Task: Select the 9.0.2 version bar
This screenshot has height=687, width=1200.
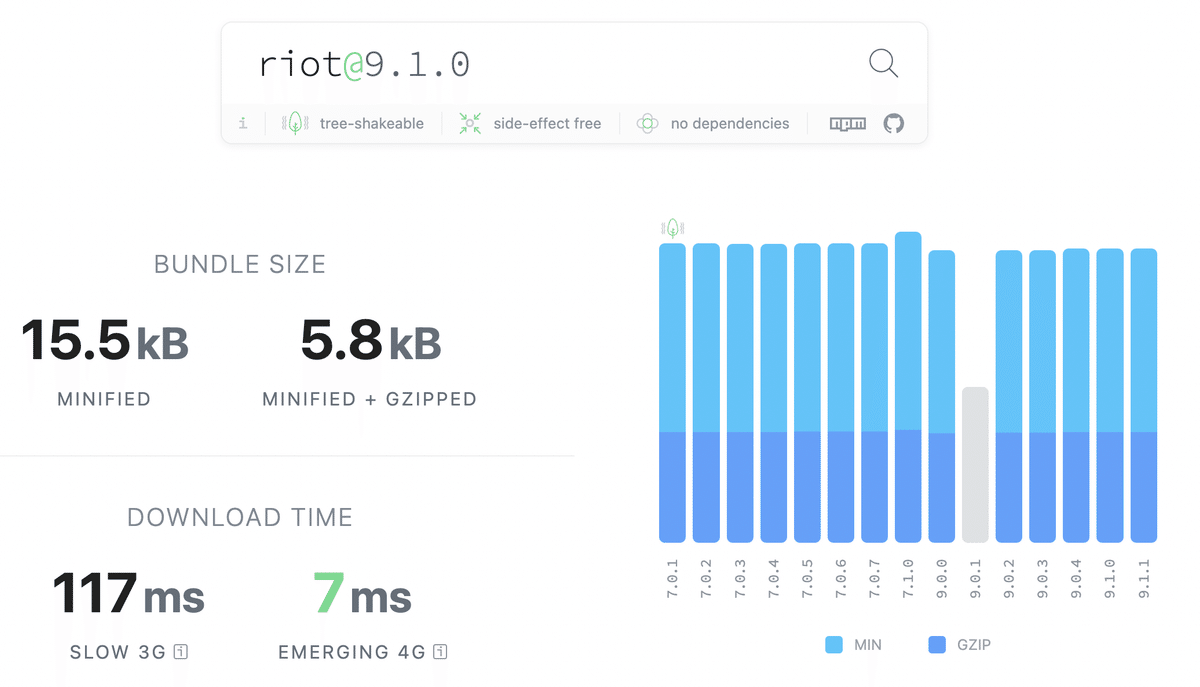Action: click(1009, 396)
